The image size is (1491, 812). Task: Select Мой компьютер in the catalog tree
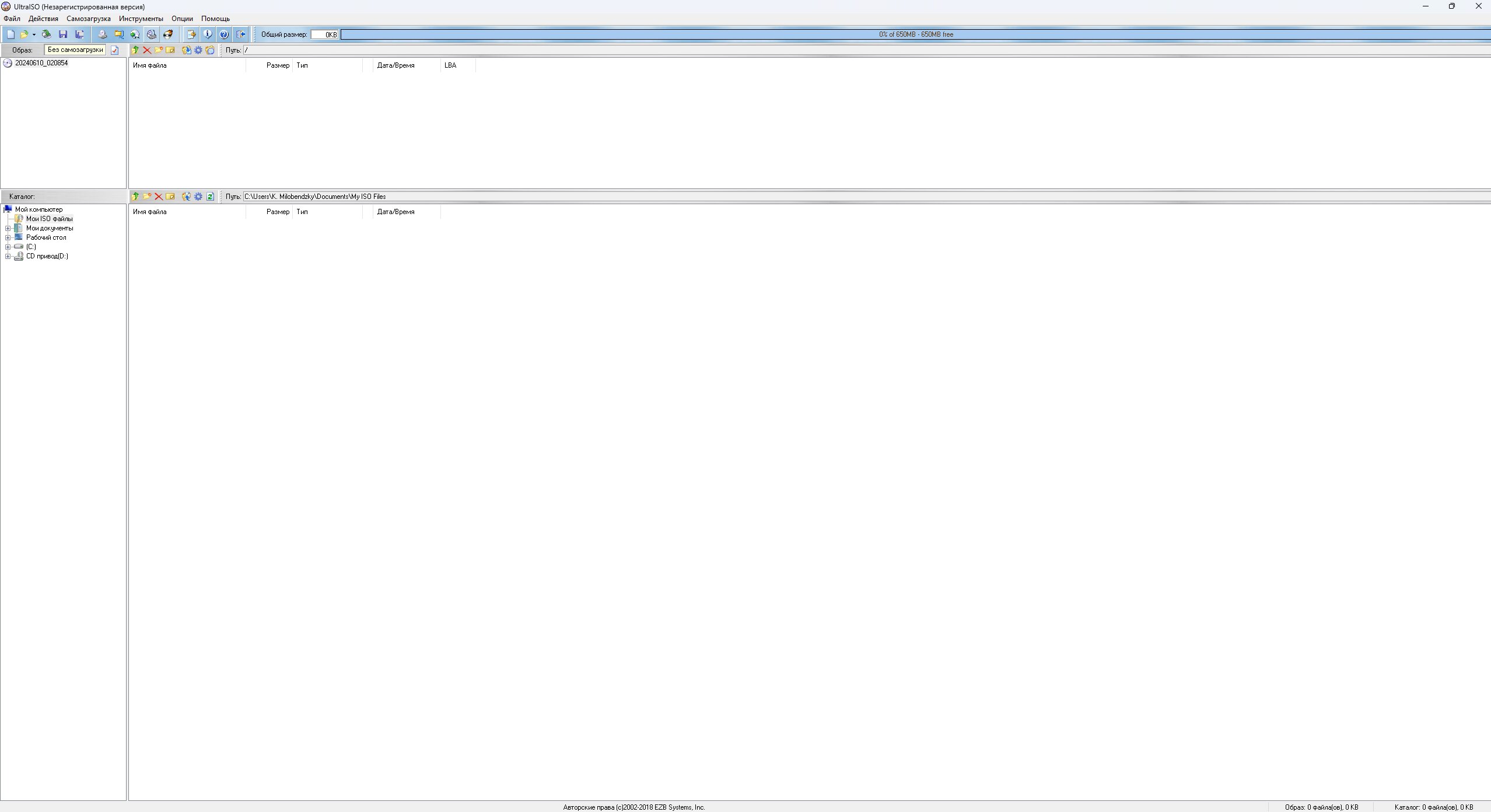[x=38, y=209]
